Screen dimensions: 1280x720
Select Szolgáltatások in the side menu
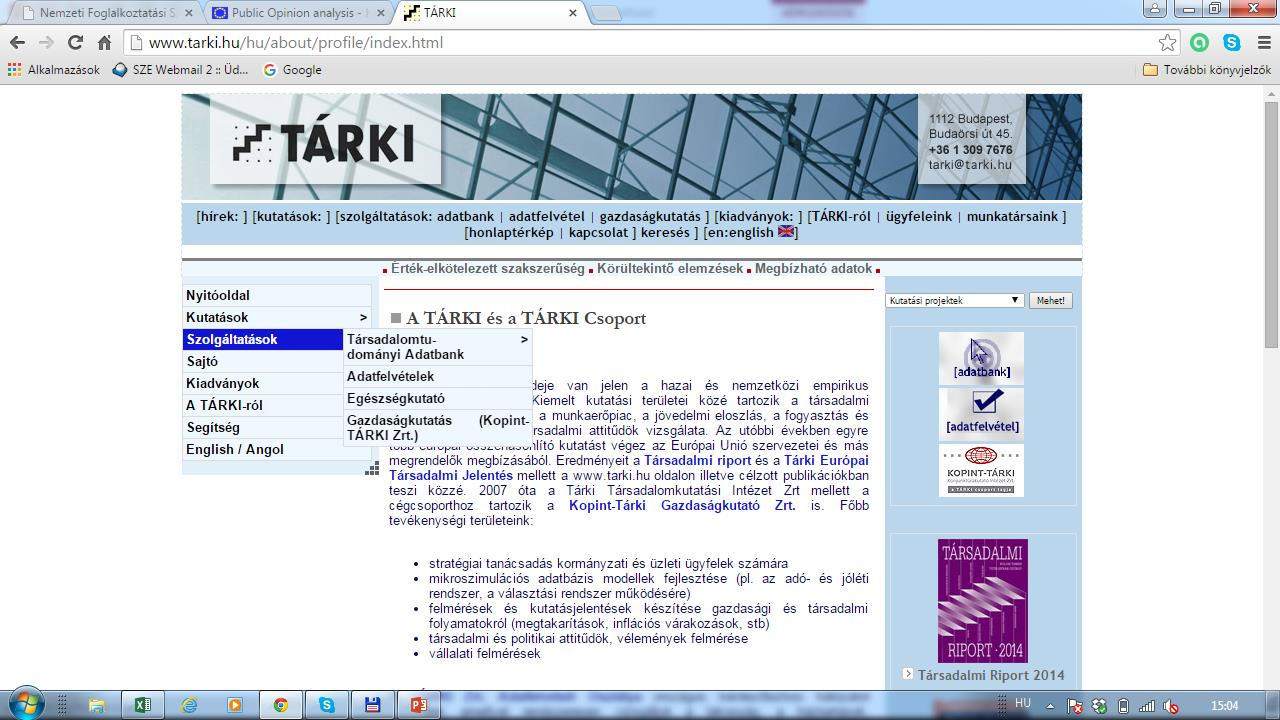[263, 339]
